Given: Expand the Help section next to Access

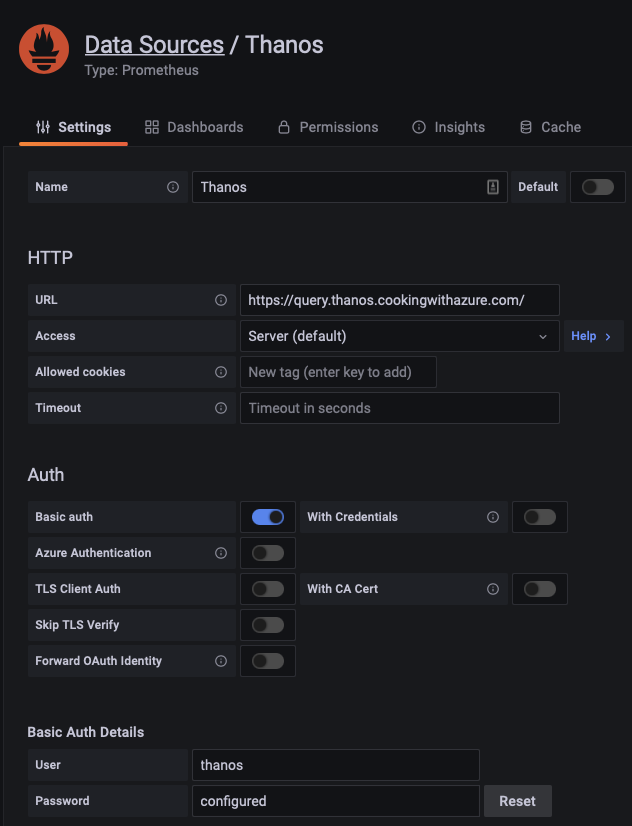Looking at the screenshot, I should click(594, 336).
